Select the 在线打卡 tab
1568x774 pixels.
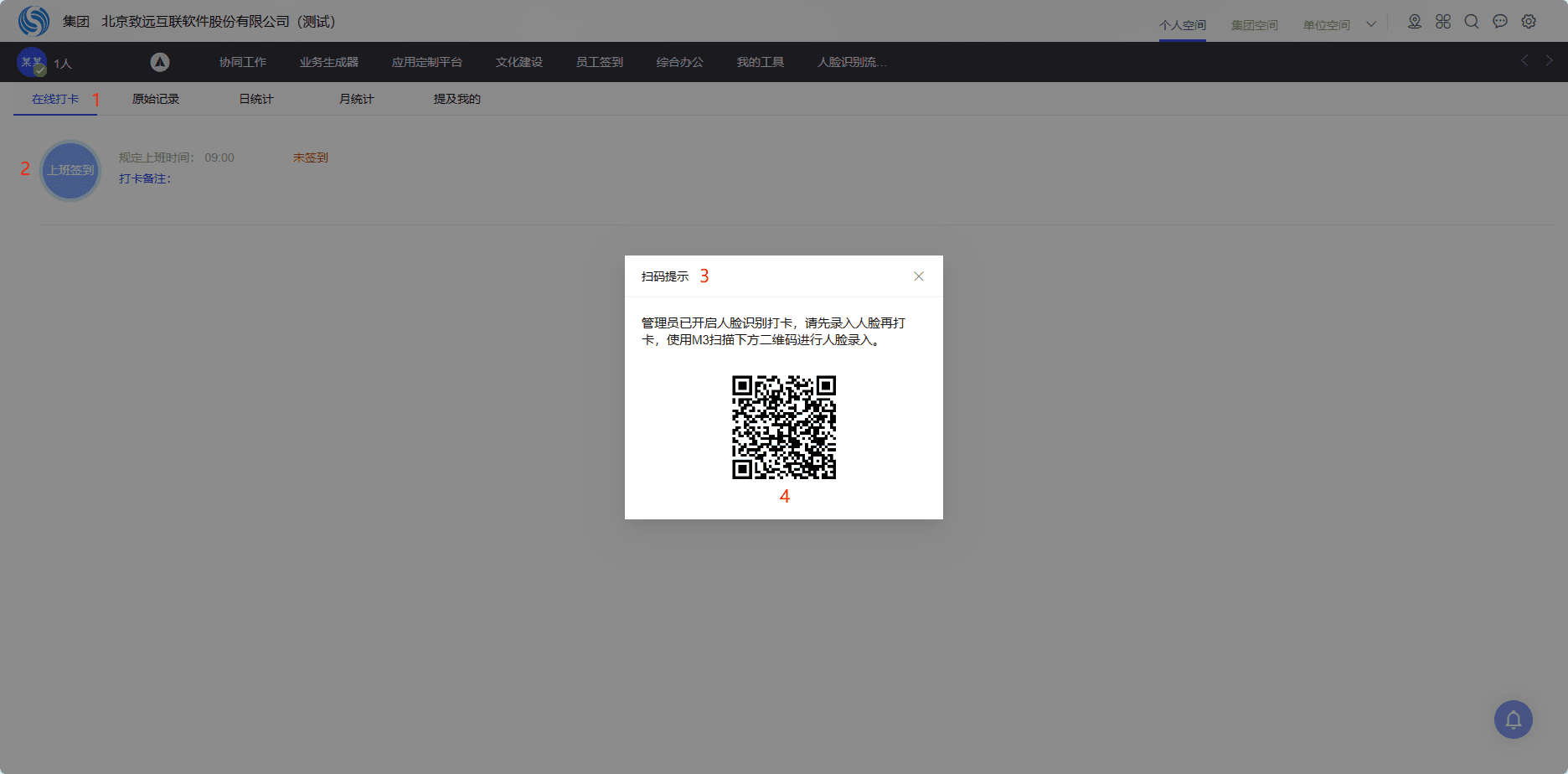click(x=55, y=99)
